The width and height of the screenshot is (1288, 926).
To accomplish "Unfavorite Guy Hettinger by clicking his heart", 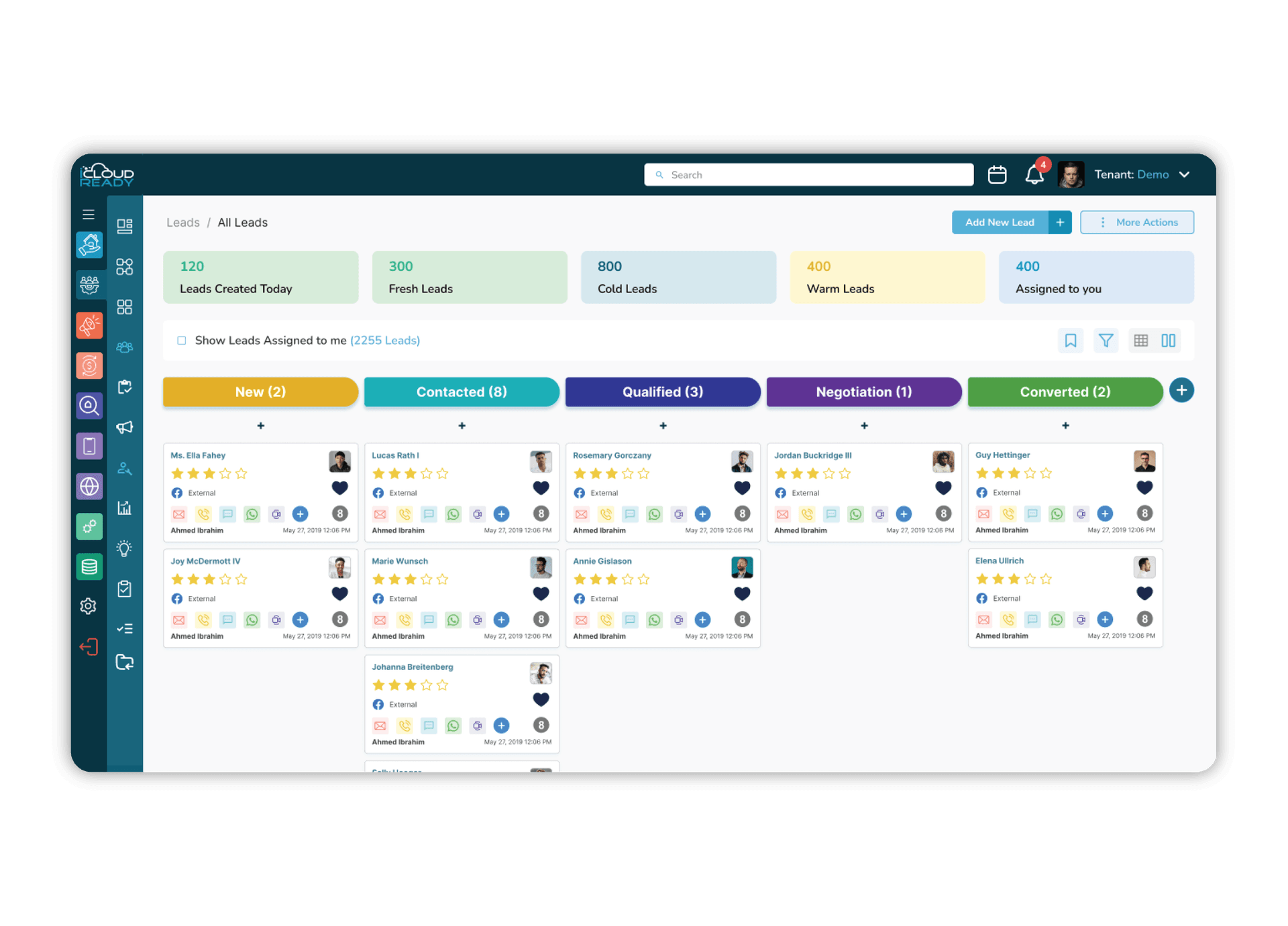I will 1144,488.
